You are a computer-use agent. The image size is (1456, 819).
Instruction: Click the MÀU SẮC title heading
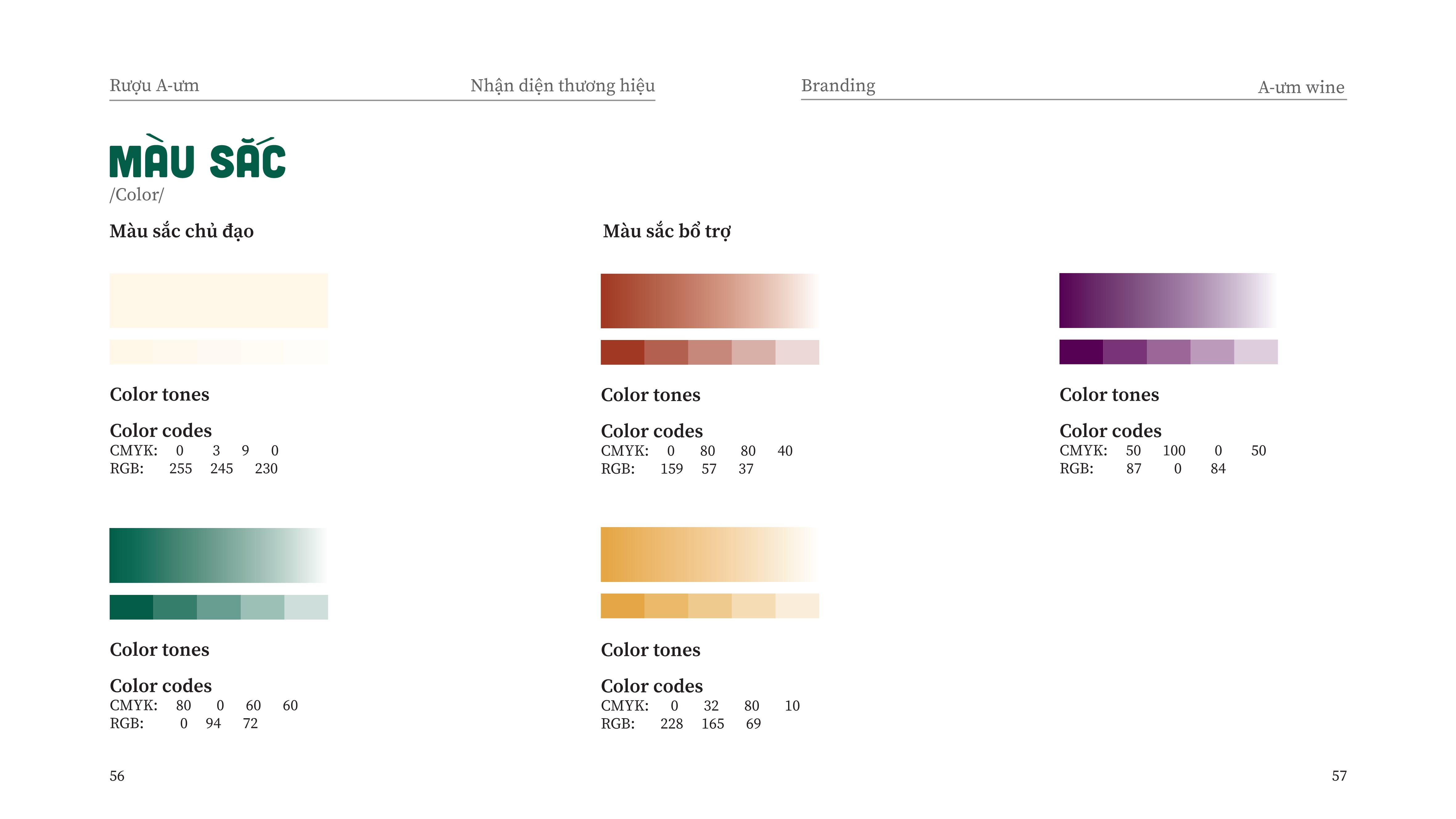coord(197,157)
